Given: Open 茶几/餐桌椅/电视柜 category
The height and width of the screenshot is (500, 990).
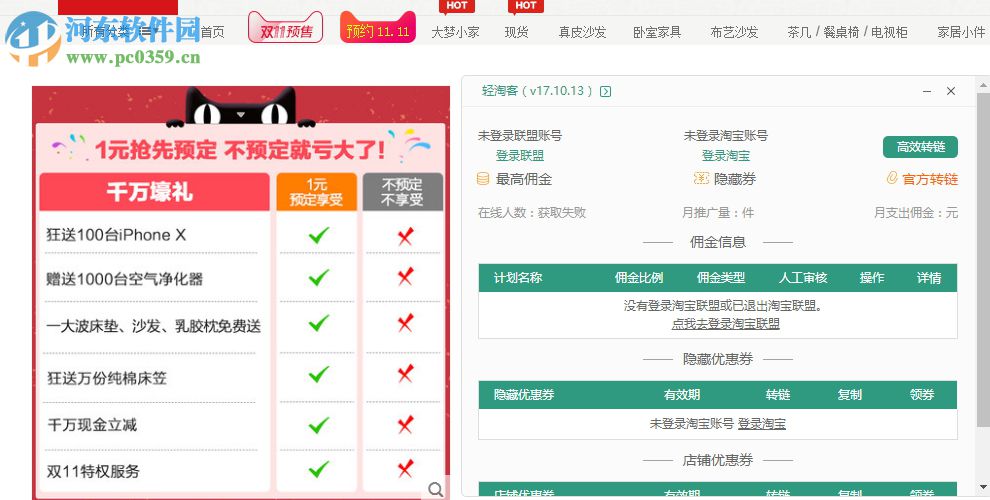Looking at the screenshot, I should tap(847, 32).
